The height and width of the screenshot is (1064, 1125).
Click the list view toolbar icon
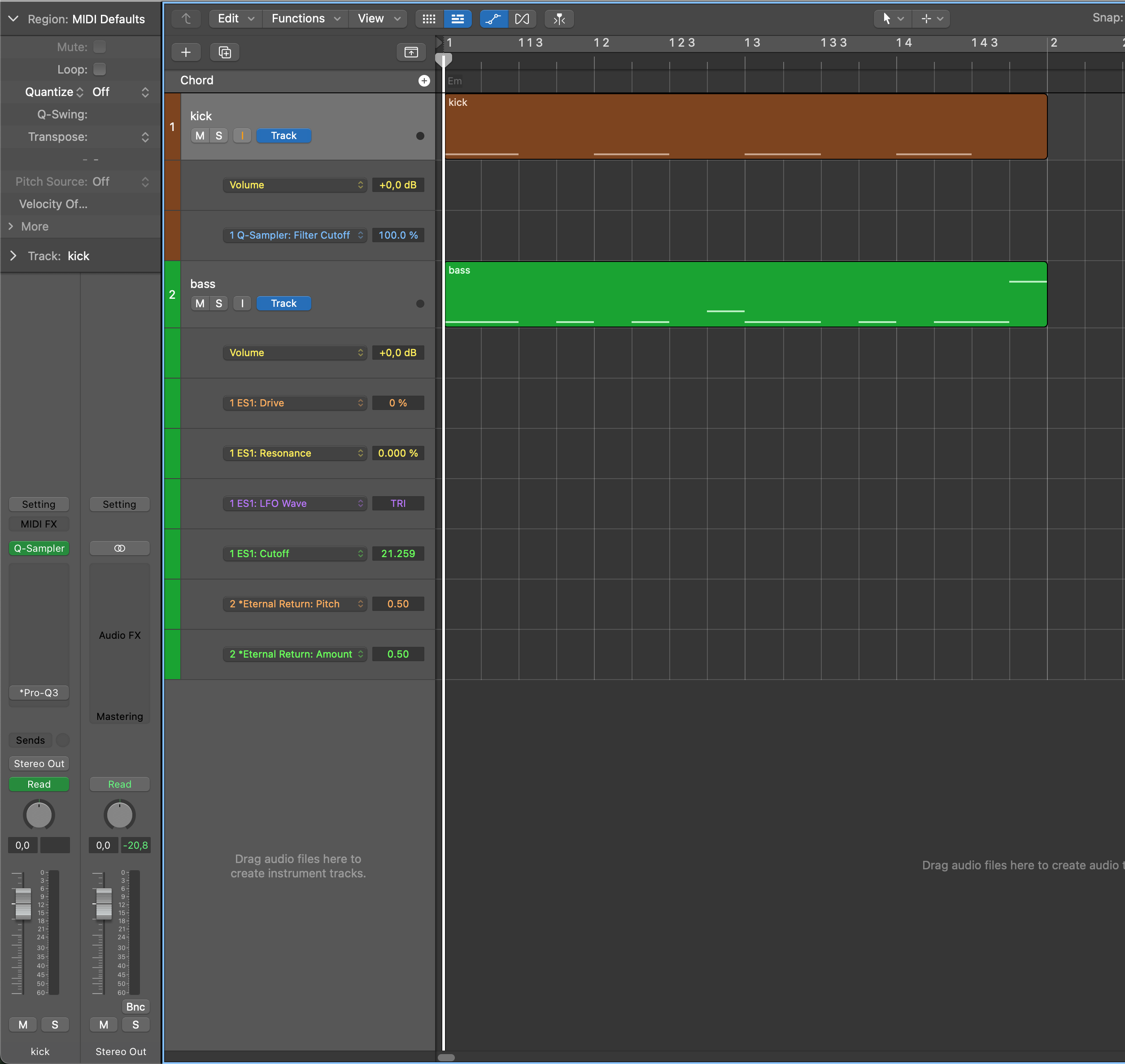[x=458, y=19]
